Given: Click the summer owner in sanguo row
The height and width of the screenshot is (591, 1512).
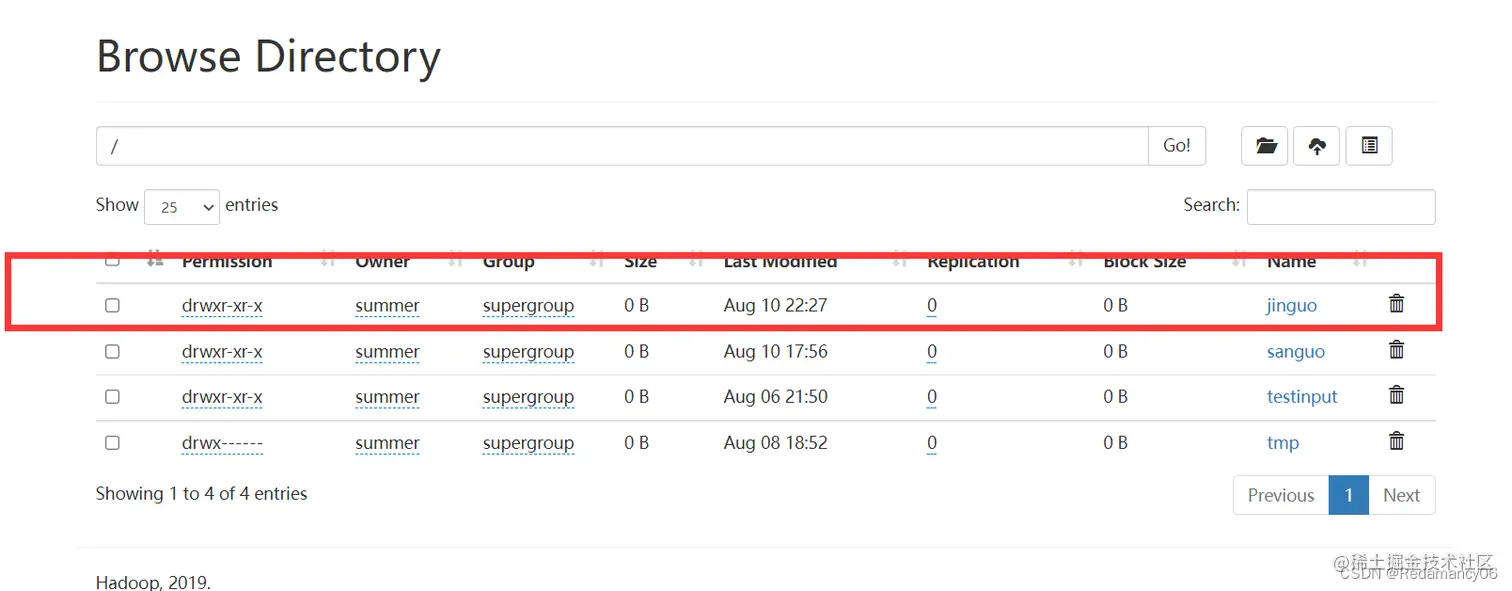Looking at the screenshot, I should coord(387,351).
